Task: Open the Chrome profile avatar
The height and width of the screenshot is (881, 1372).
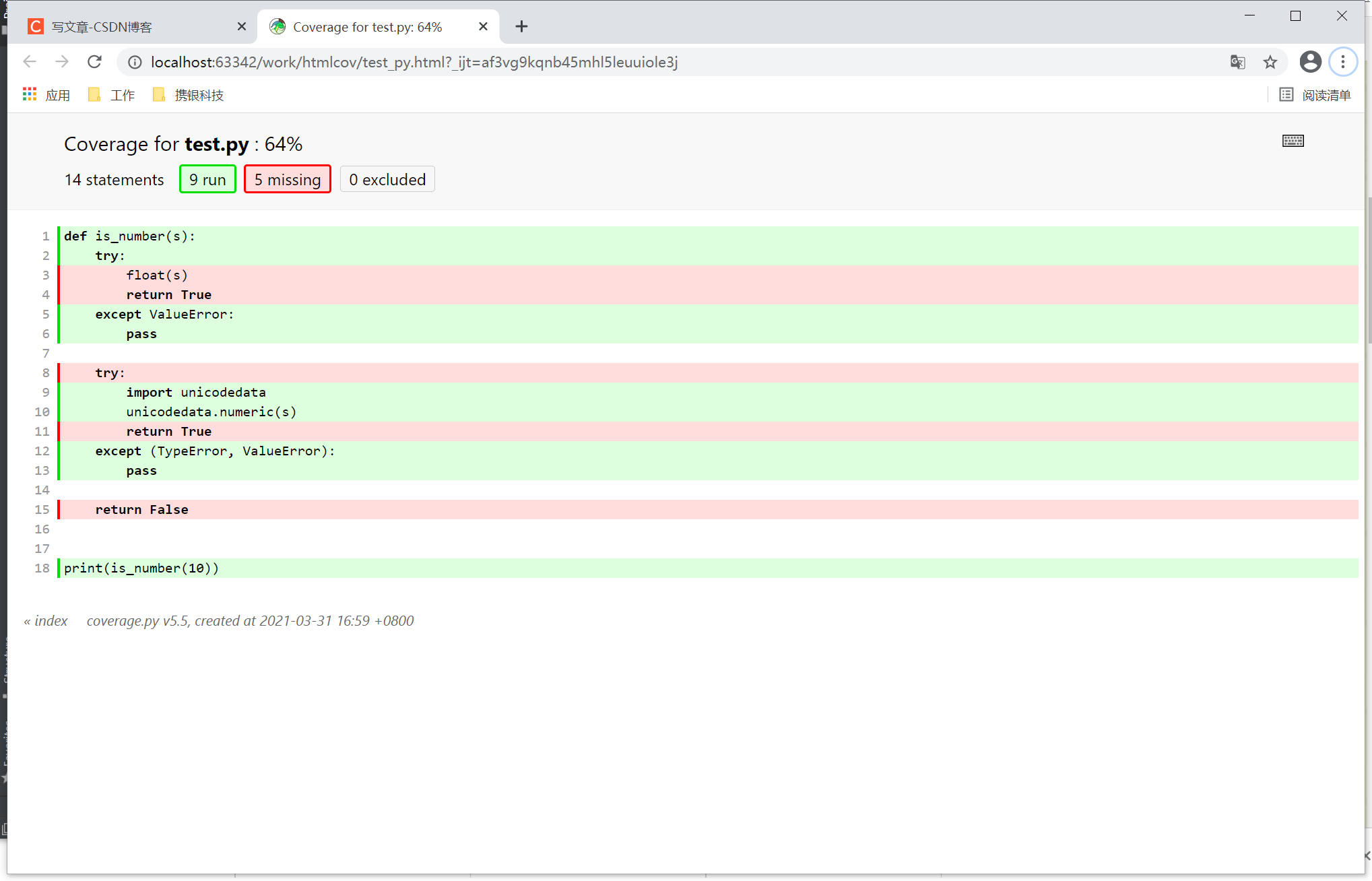Action: coord(1310,62)
